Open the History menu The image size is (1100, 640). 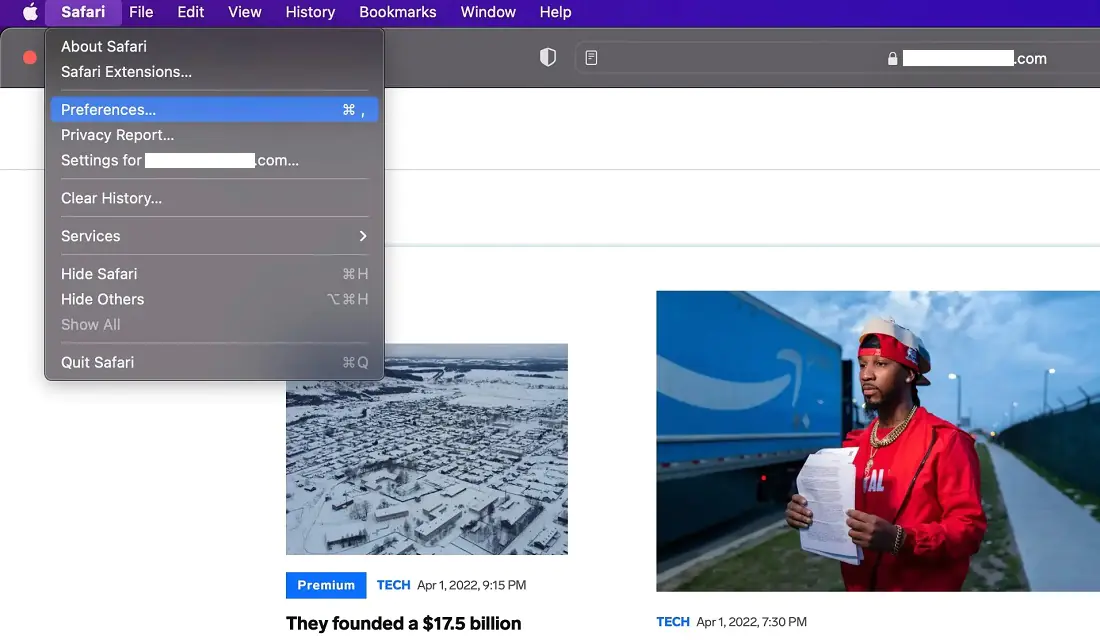click(x=310, y=12)
